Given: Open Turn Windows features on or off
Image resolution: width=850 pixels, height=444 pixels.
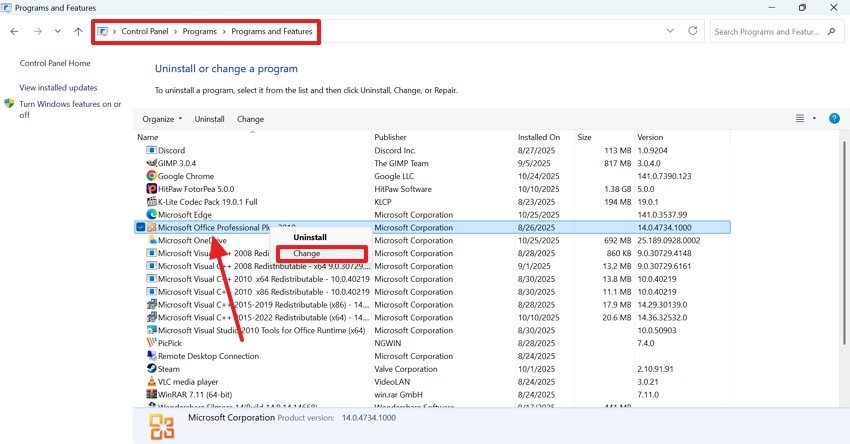Looking at the screenshot, I should (x=70, y=109).
